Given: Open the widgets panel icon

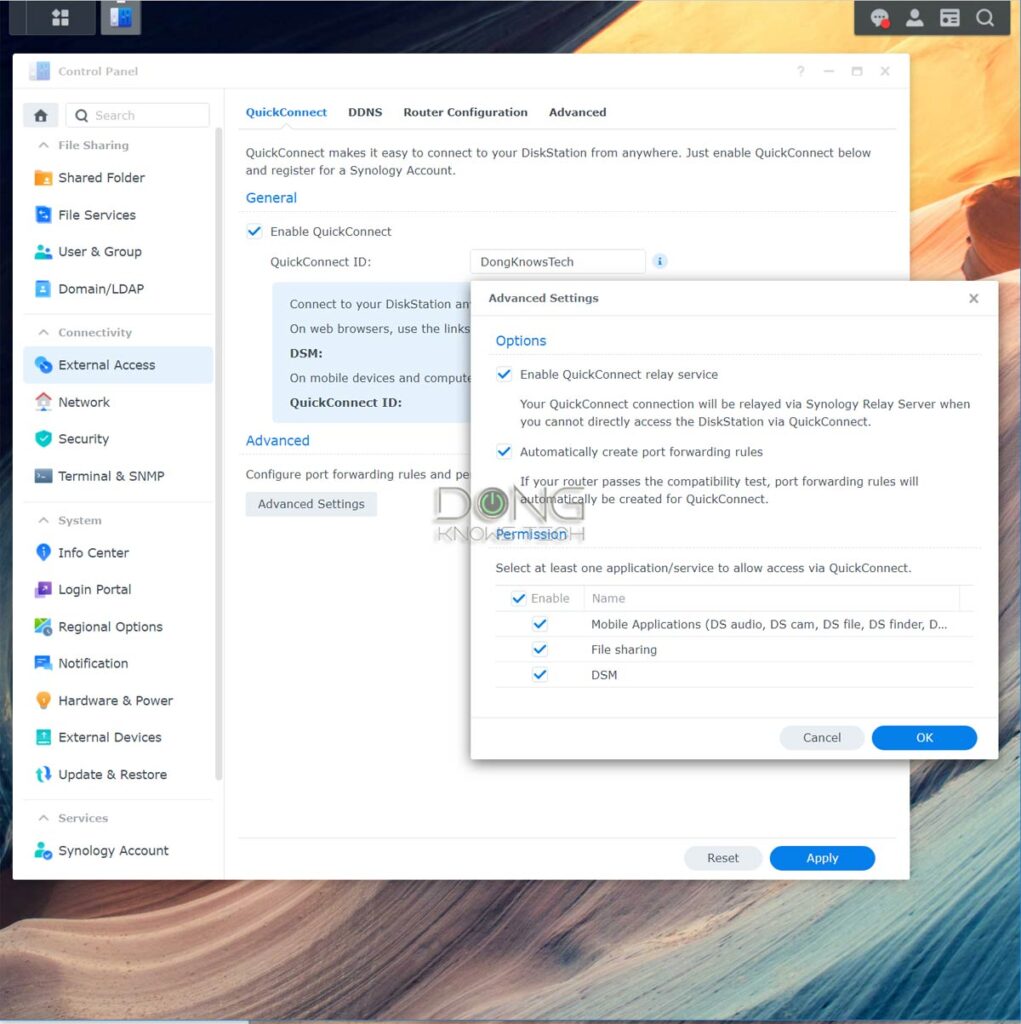Looking at the screenshot, I should [x=950, y=18].
